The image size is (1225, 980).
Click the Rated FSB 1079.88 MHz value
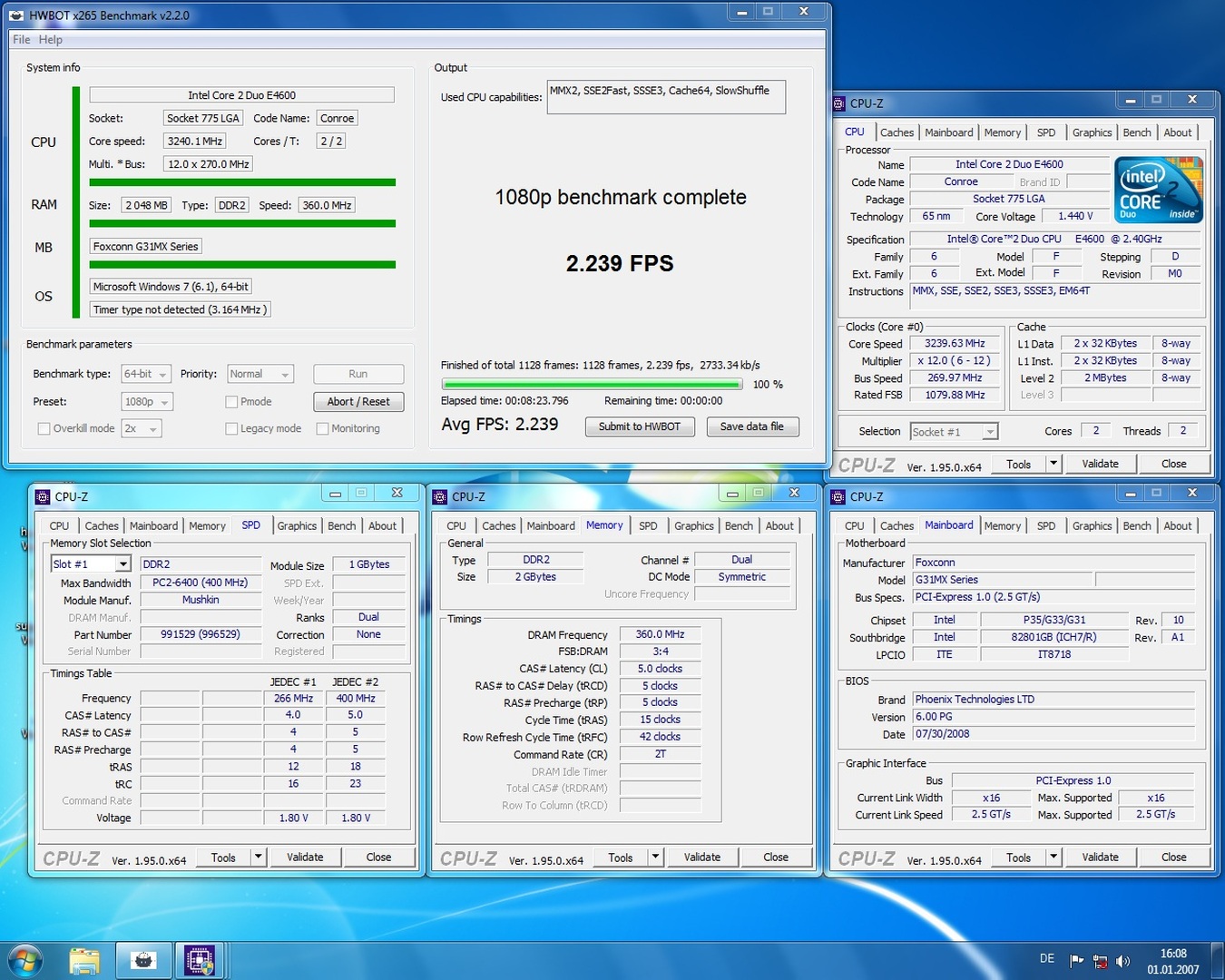pos(955,396)
